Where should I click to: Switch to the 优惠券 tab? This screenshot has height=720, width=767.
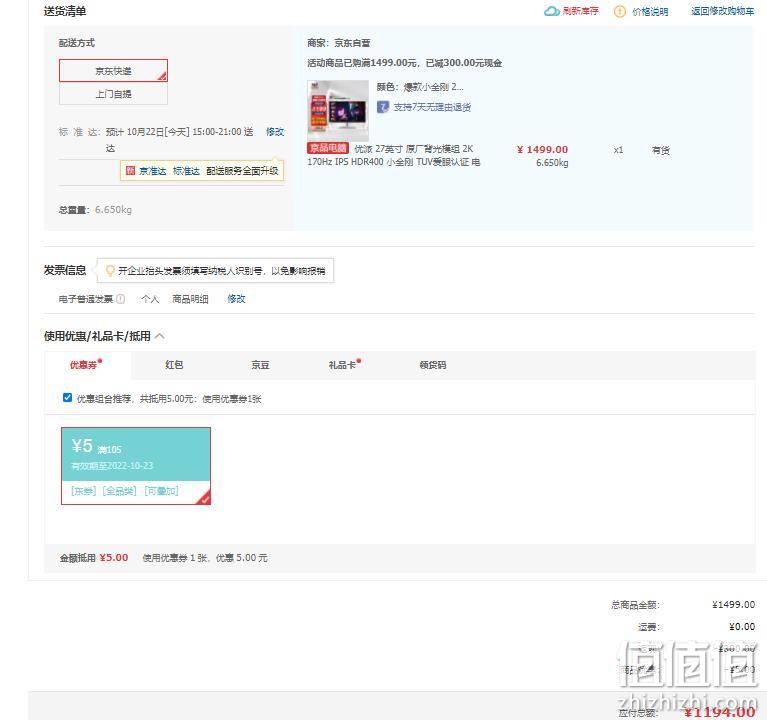pyautogui.click(x=87, y=365)
